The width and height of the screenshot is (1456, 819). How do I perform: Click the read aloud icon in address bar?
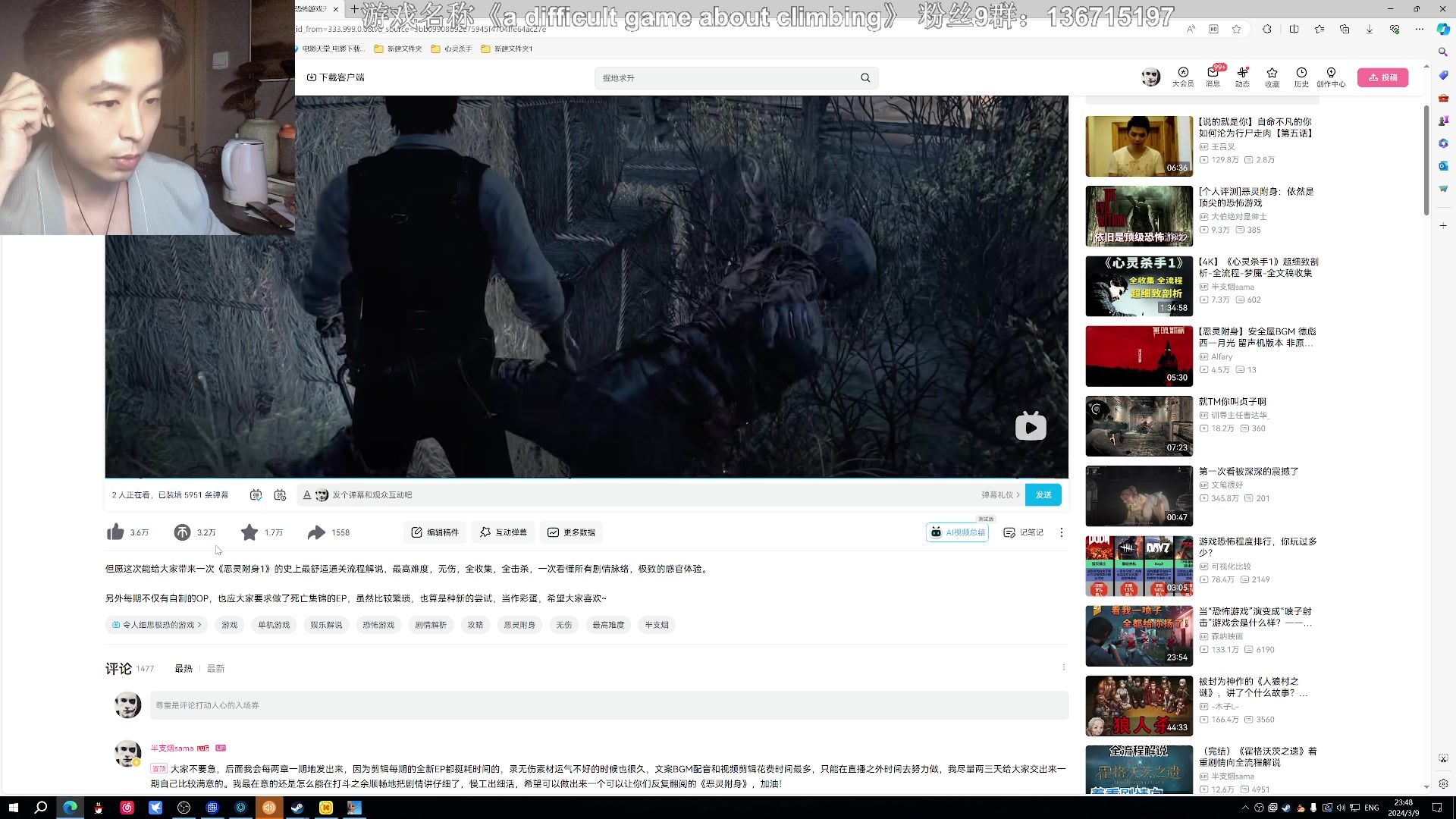tap(1191, 29)
